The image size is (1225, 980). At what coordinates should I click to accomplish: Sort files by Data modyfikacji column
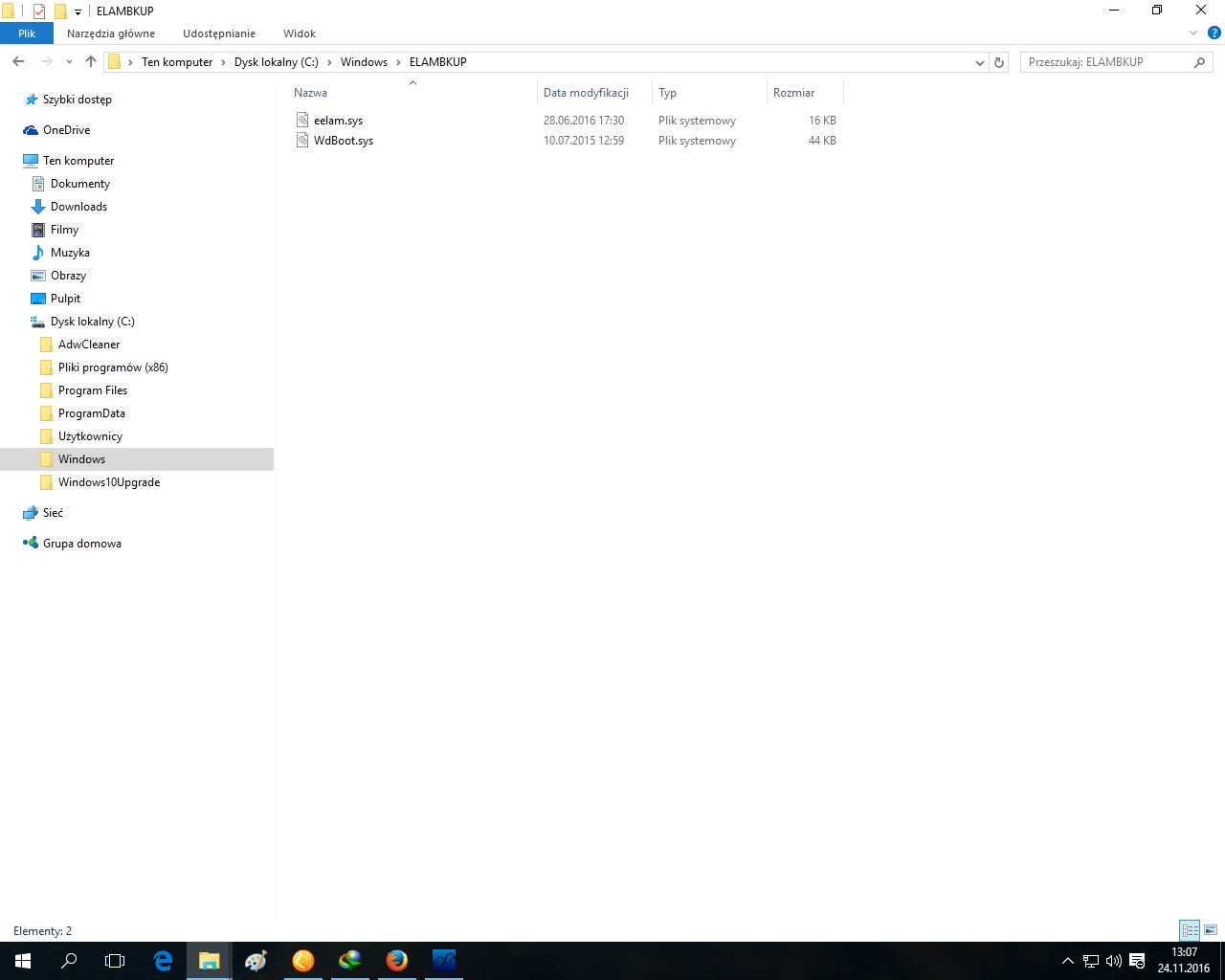586,93
